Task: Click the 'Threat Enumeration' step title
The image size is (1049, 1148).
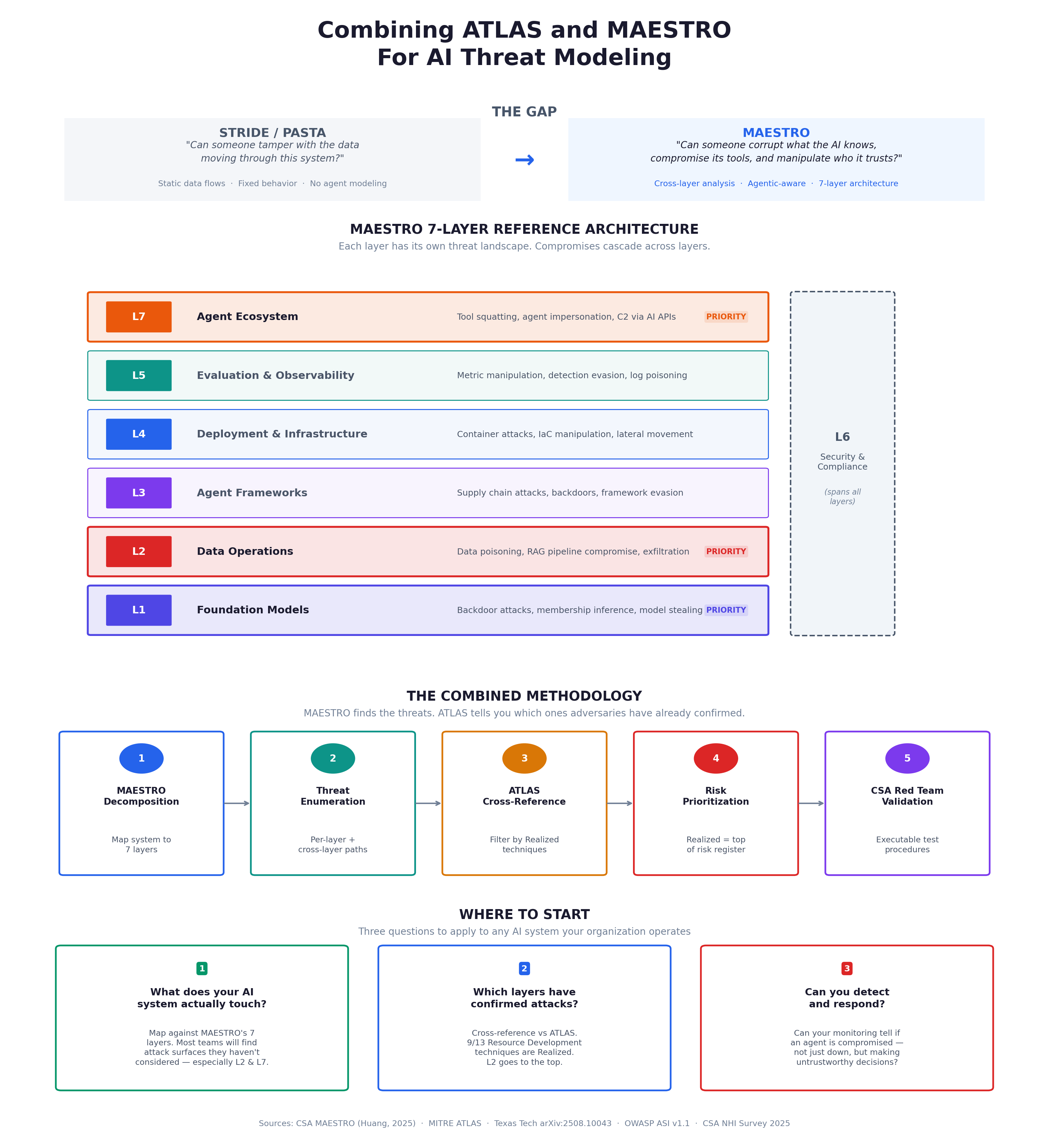Action: point(332,796)
